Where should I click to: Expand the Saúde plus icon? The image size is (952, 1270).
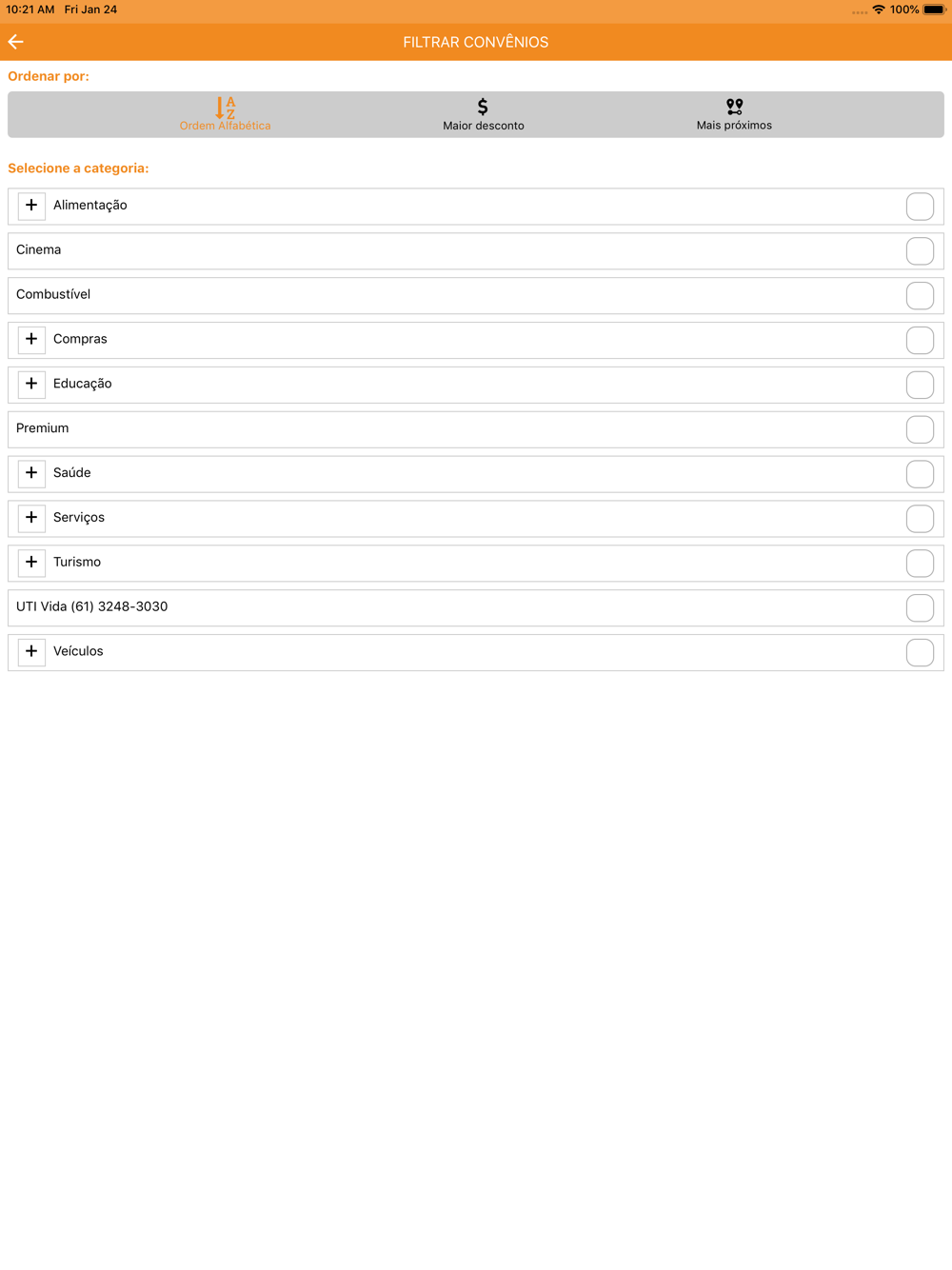(31, 473)
